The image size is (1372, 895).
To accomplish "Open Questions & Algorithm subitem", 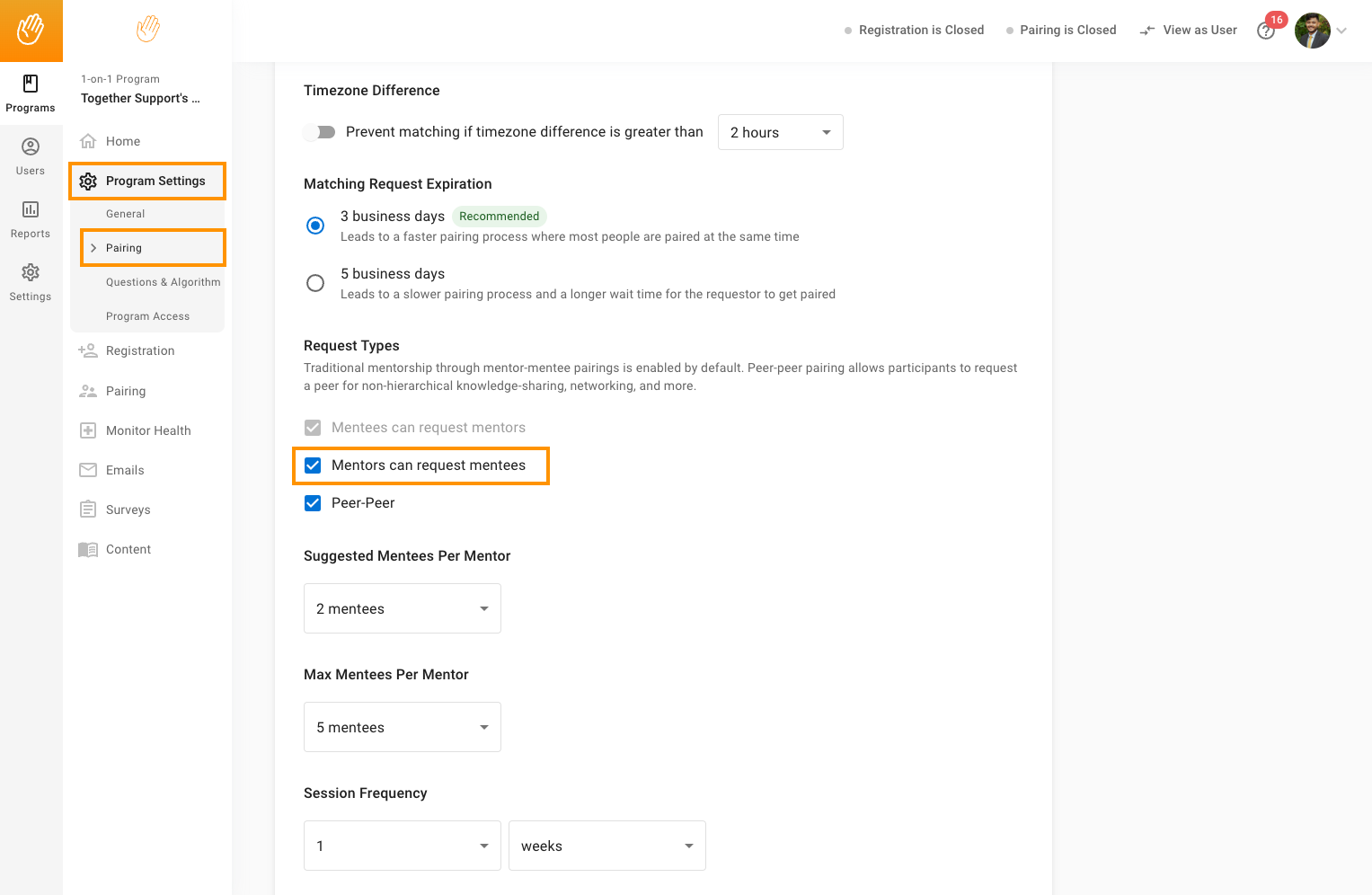I will point(164,282).
